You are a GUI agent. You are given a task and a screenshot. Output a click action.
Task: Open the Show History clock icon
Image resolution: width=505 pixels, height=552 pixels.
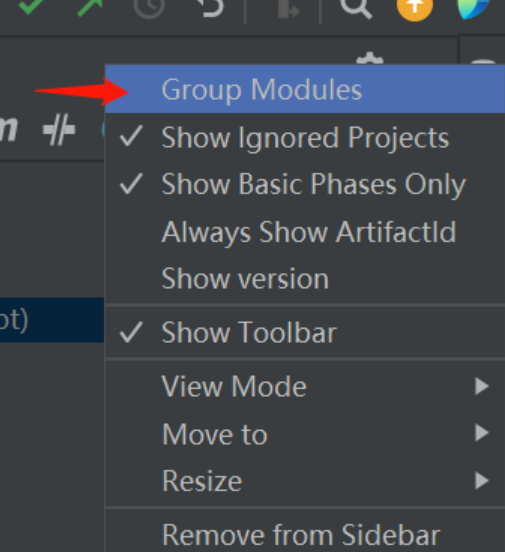tap(149, 6)
